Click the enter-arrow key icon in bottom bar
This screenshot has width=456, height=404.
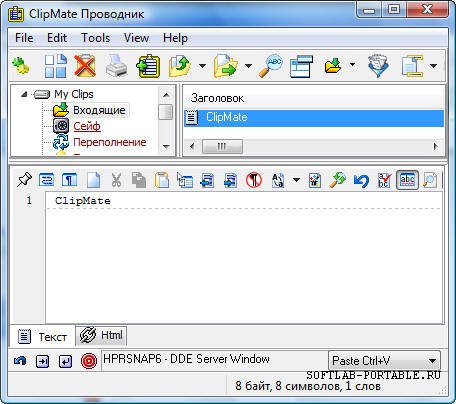tap(65, 361)
